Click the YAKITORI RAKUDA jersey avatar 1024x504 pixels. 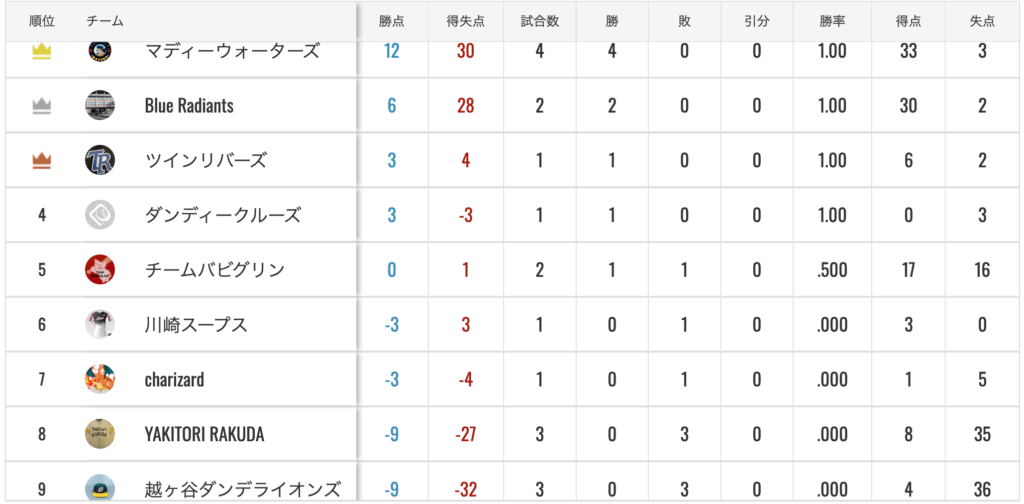(x=100, y=434)
